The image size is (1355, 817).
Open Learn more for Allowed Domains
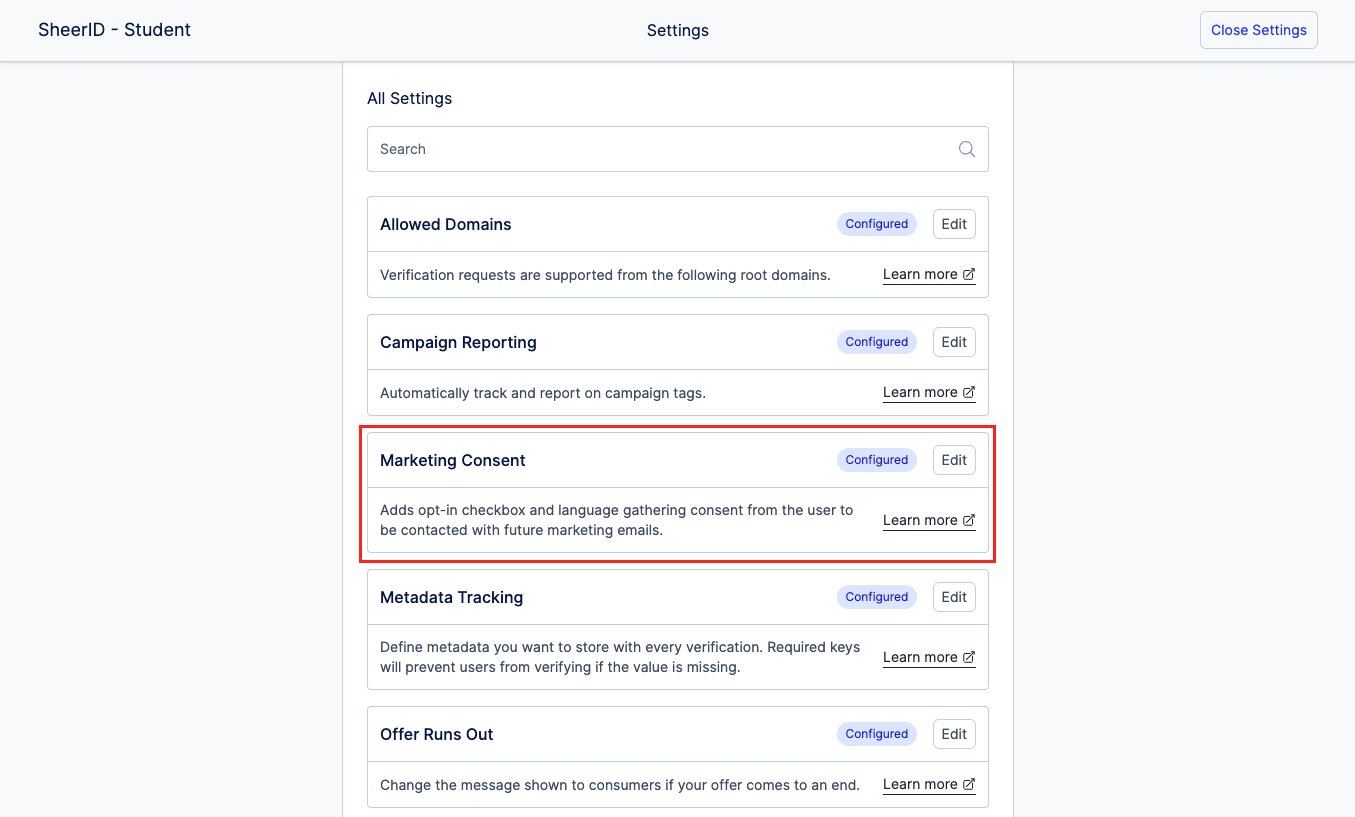click(920, 274)
